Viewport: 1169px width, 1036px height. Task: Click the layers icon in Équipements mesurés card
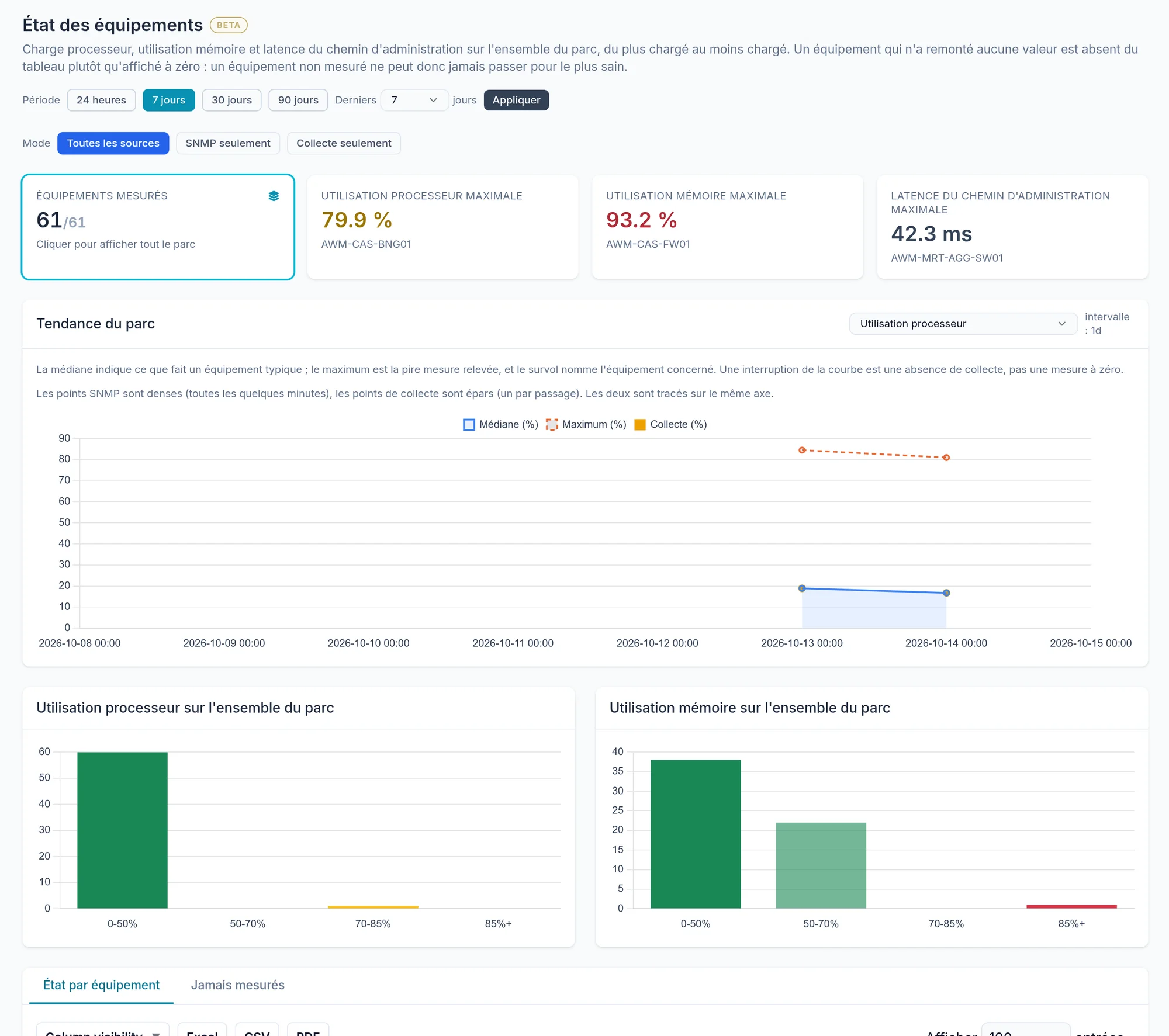(x=274, y=196)
